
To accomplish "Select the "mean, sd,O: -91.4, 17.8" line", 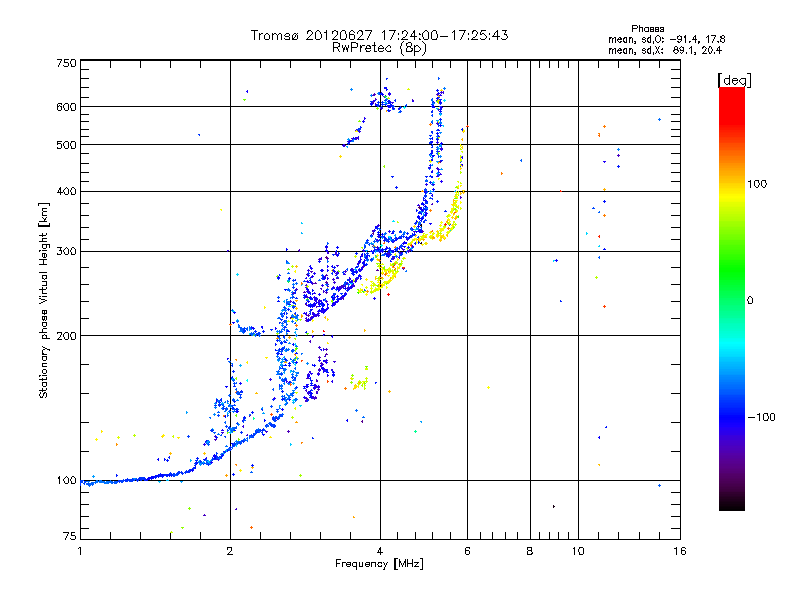I will [x=666, y=39].
